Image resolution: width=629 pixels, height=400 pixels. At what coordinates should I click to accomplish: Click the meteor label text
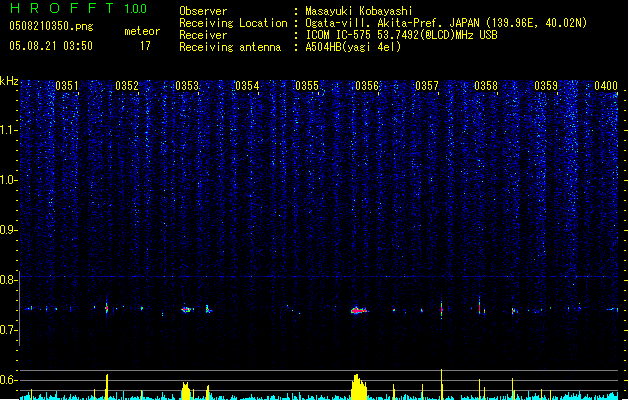point(142,31)
